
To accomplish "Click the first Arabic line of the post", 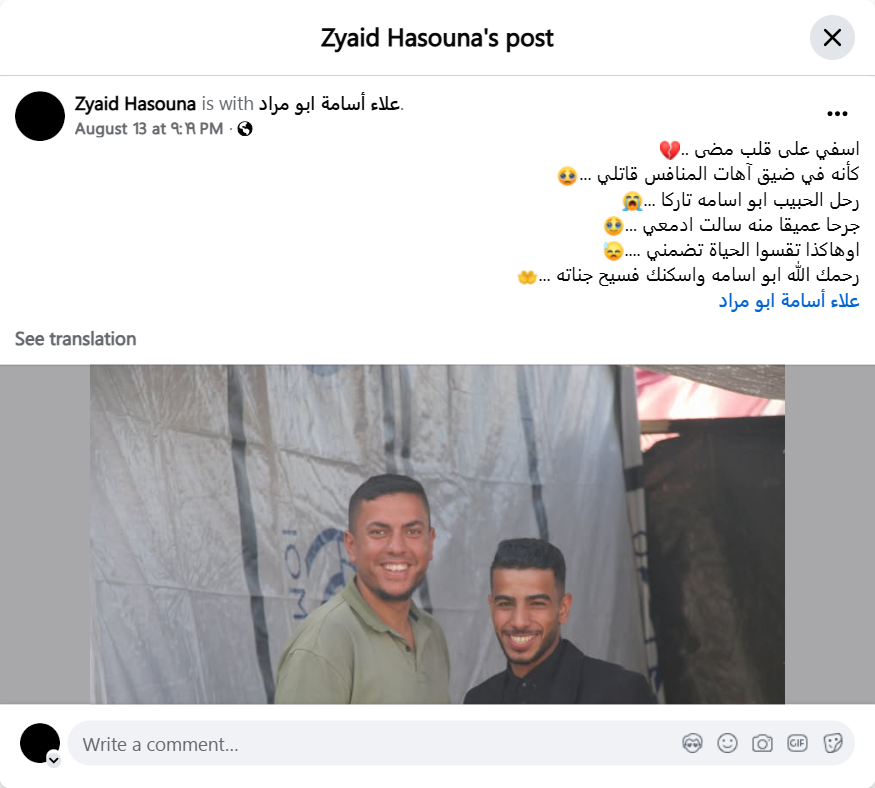I will (759, 149).
